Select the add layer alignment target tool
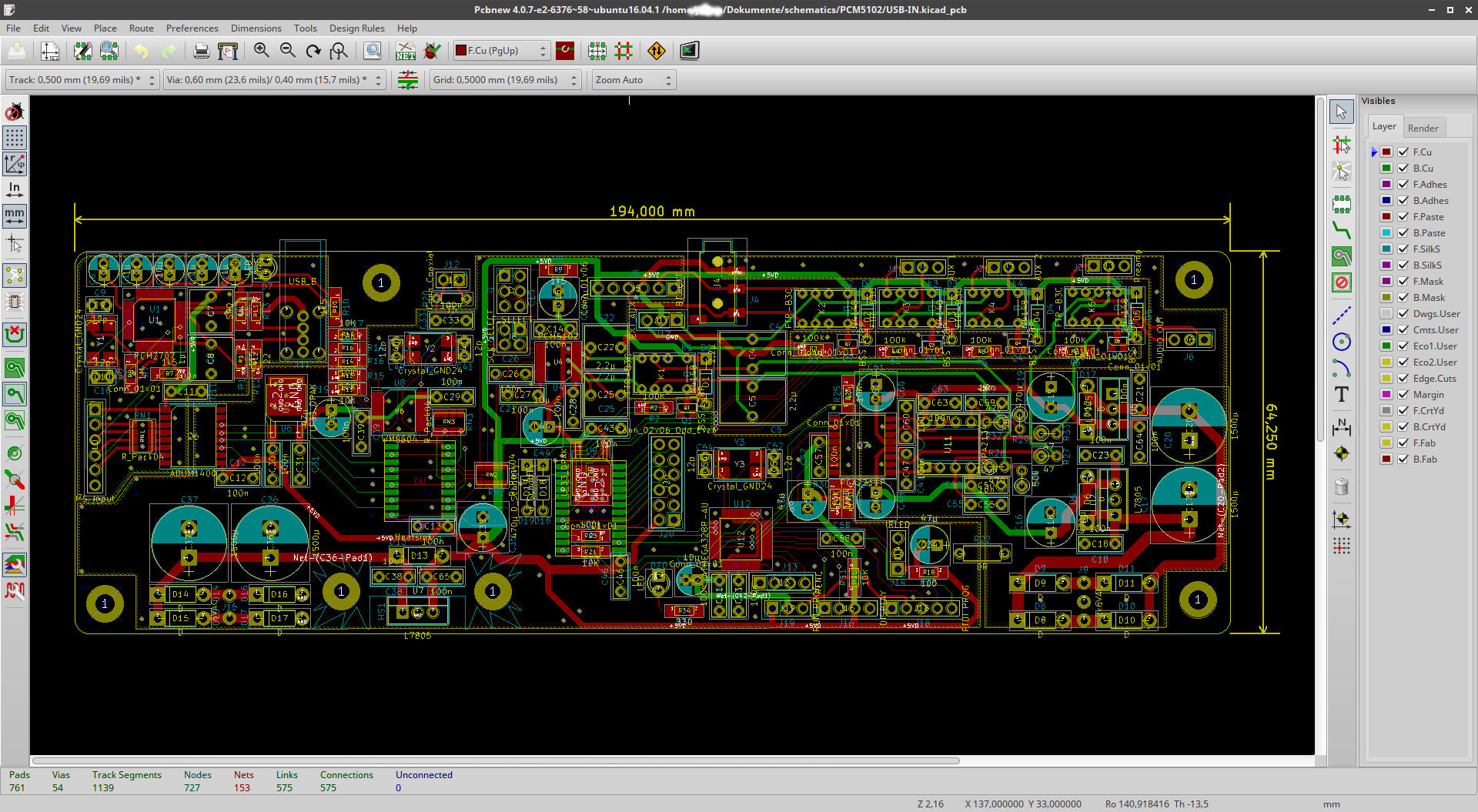 tap(1342, 453)
